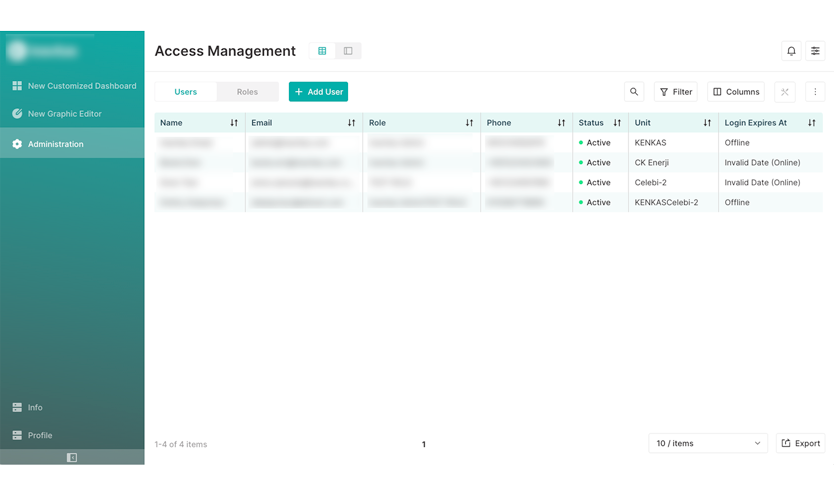Open the items per page dropdown
This screenshot has height=495, width=834.
[707, 443]
